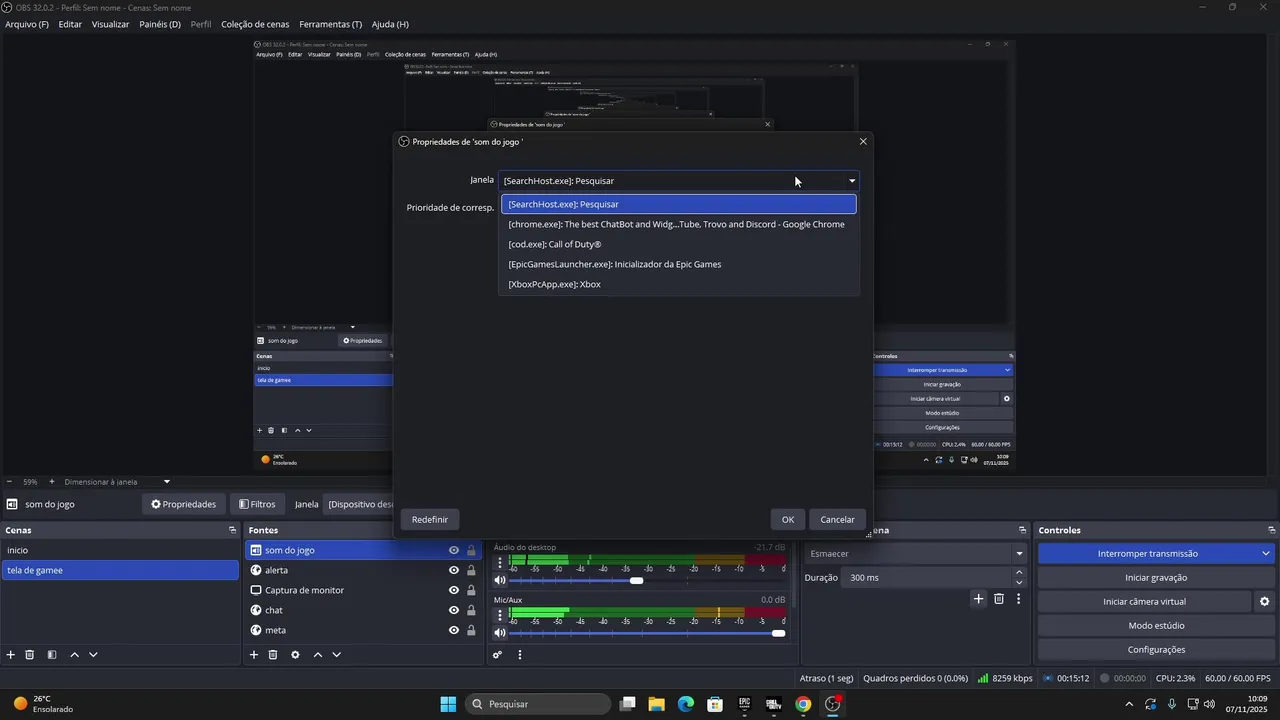Open the Arquivo (F) menu
The height and width of the screenshot is (720, 1280).
[27, 24]
